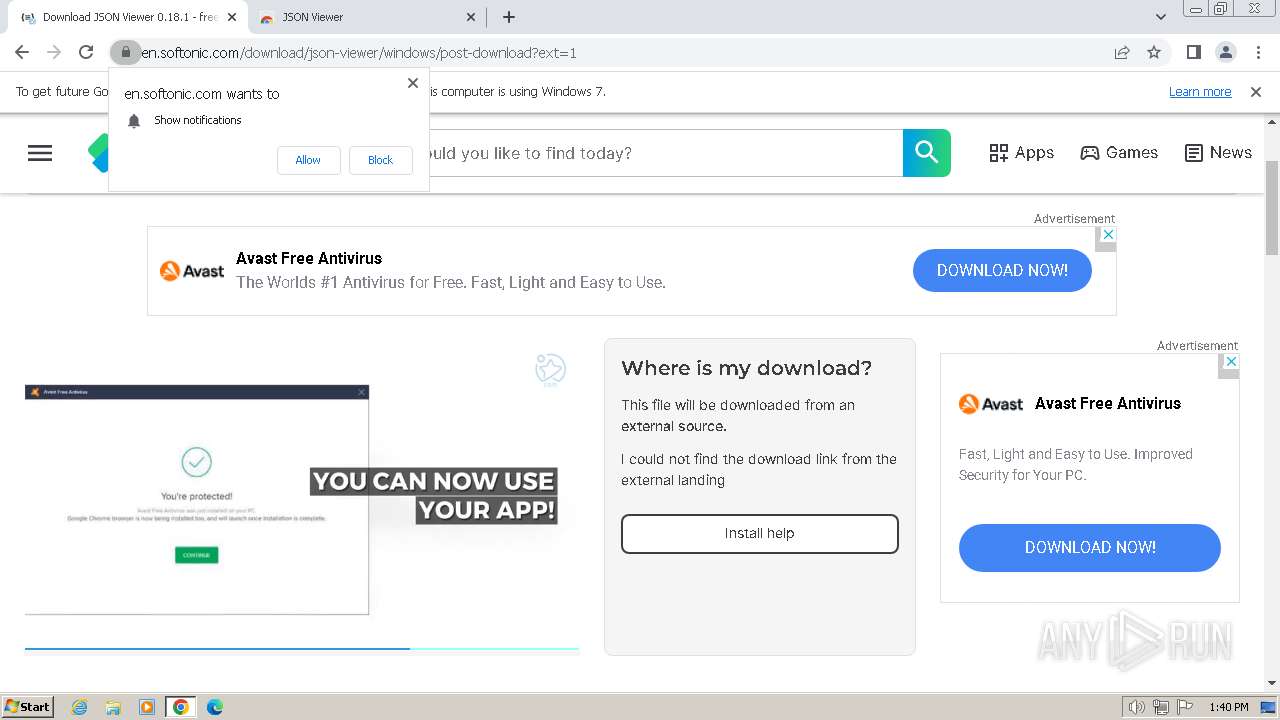
Task: Open the Chrome side panel
Action: coord(1193,52)
